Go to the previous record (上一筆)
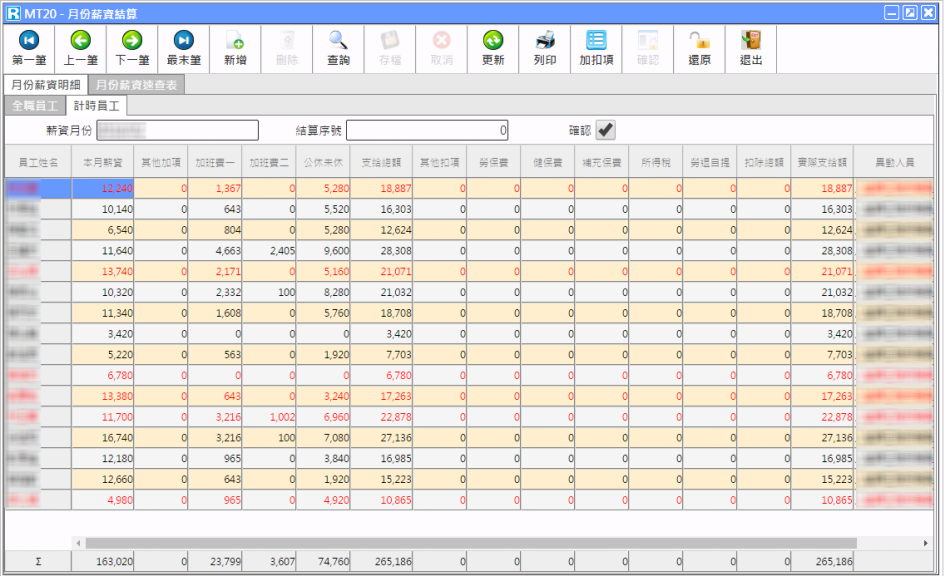 click(81, 48)
